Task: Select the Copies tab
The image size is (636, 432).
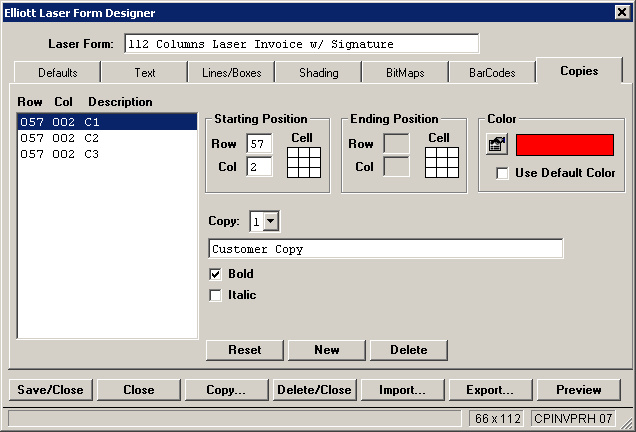Action: point(579,71)
